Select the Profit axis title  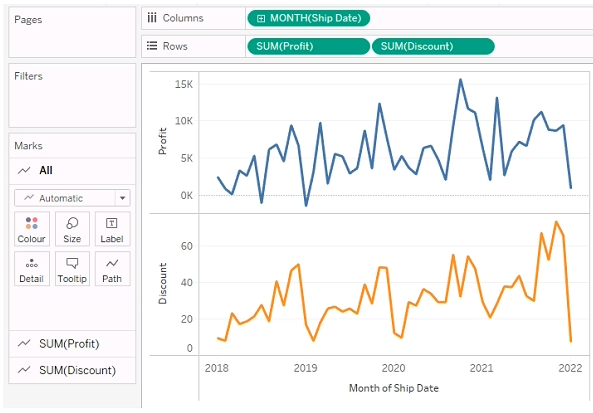(162, 141)
